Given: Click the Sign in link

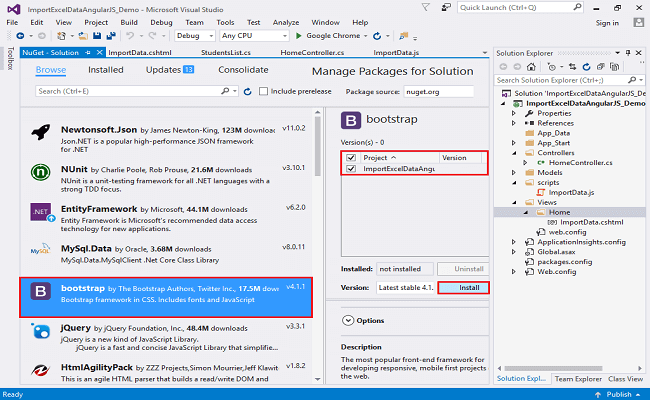Looking at the screenshot, I should (x=607, y=23).
